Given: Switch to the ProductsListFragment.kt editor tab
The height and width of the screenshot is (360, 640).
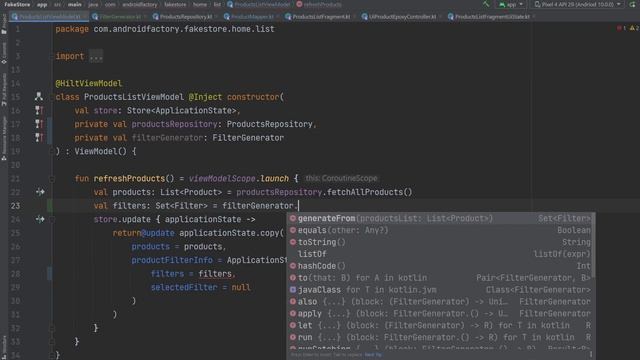Looking at the screenshot, I should 319,17.
